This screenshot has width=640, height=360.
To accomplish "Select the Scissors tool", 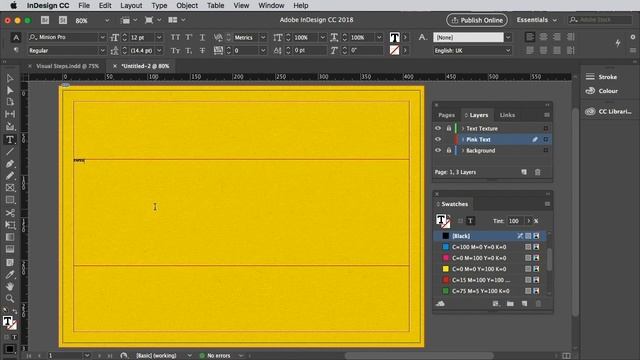I will (10, 213).
